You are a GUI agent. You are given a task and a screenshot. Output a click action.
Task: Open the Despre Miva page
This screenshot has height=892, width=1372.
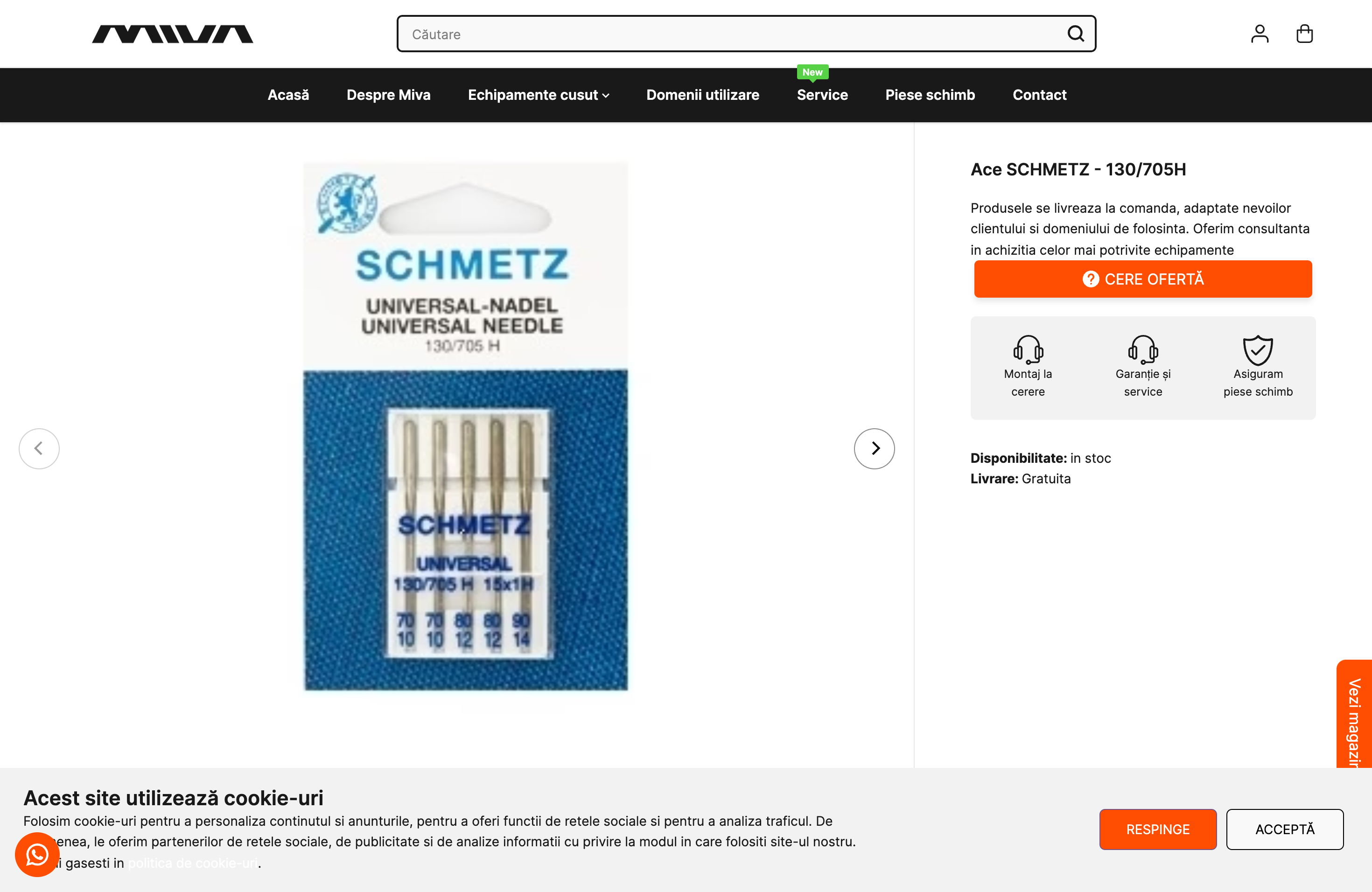[389, 95]
